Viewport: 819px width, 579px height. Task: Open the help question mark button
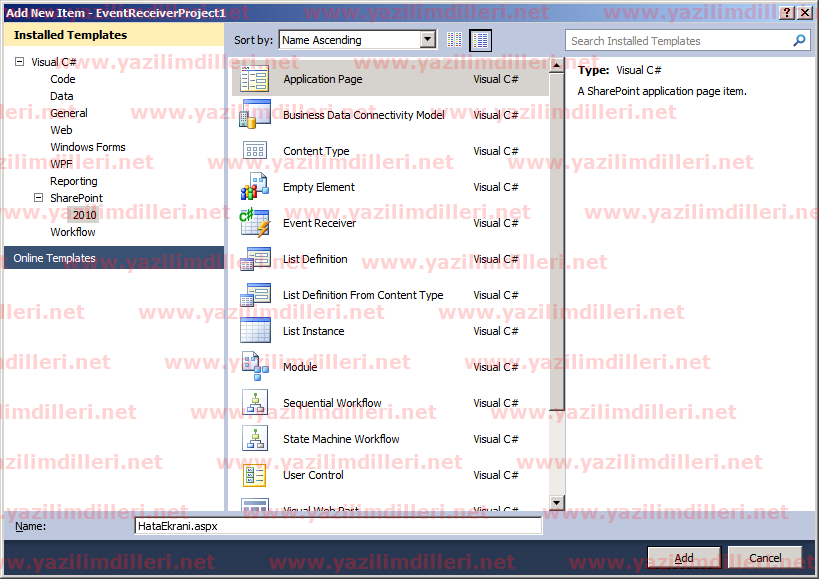[x=788, y=13]
